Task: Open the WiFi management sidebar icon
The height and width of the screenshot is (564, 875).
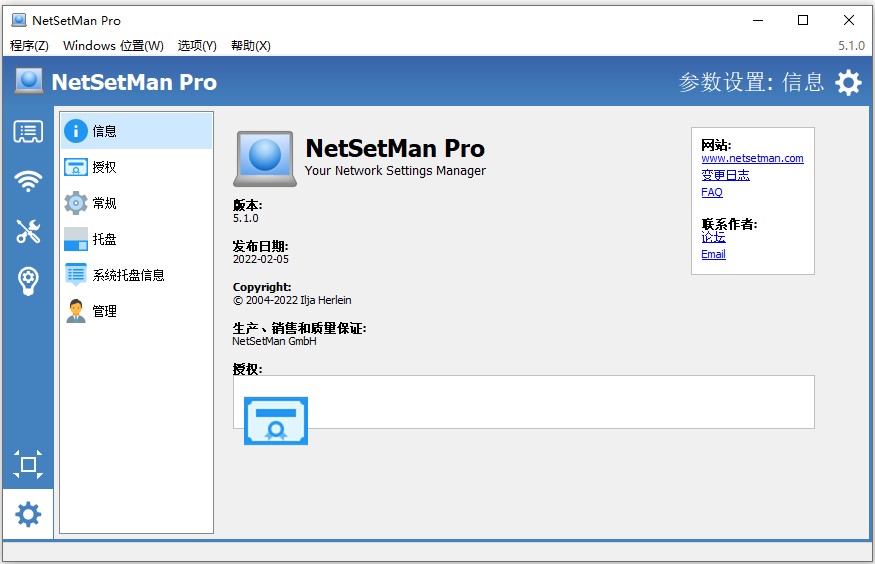Action: pos(28,181)
